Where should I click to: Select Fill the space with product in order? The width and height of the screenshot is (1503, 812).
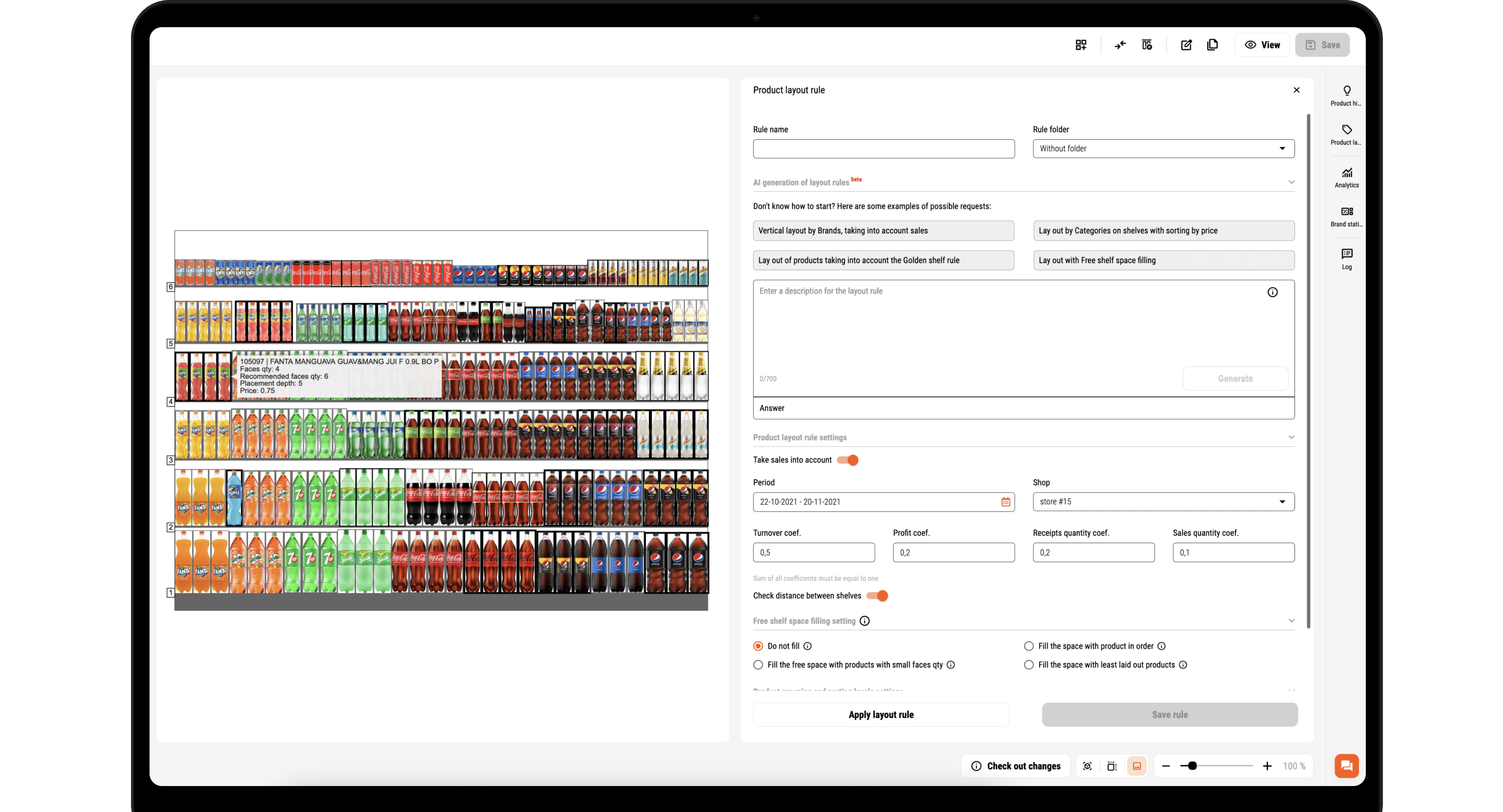click(1029, 646)
